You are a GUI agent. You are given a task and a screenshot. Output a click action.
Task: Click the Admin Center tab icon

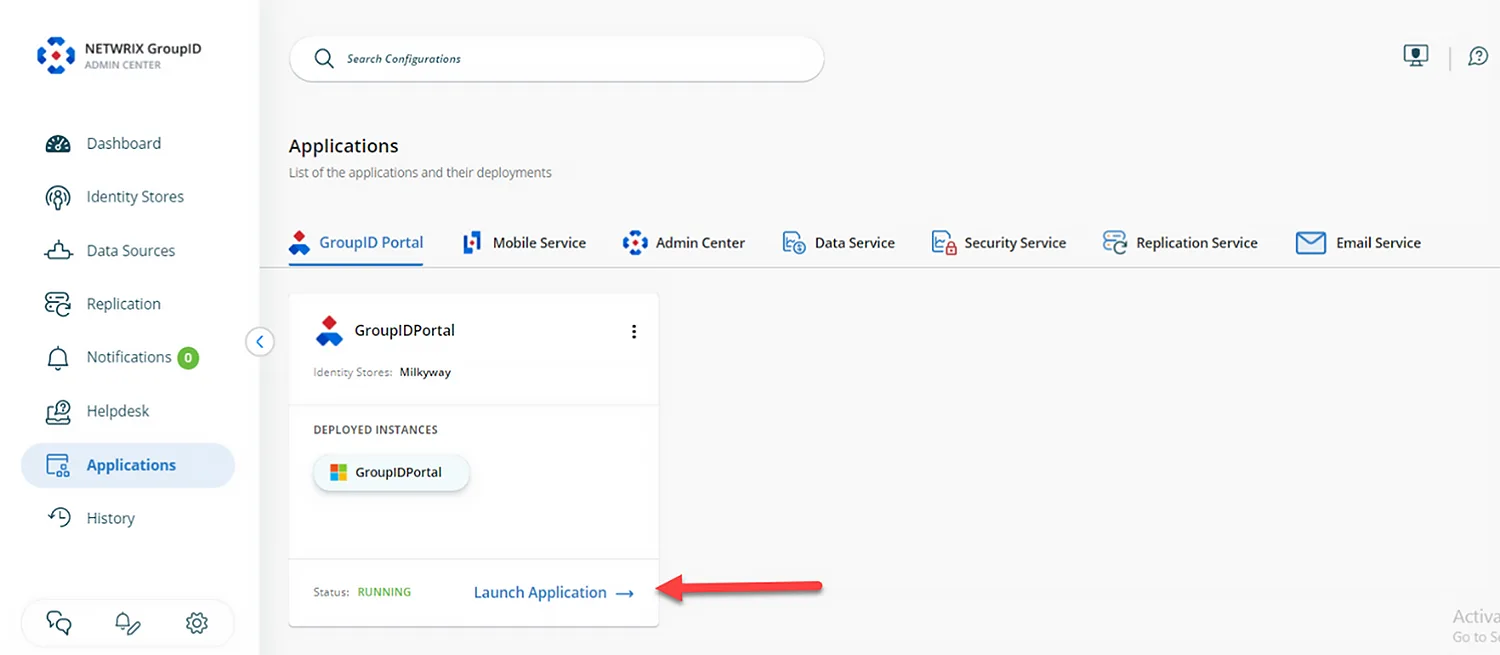pos(635,243)
